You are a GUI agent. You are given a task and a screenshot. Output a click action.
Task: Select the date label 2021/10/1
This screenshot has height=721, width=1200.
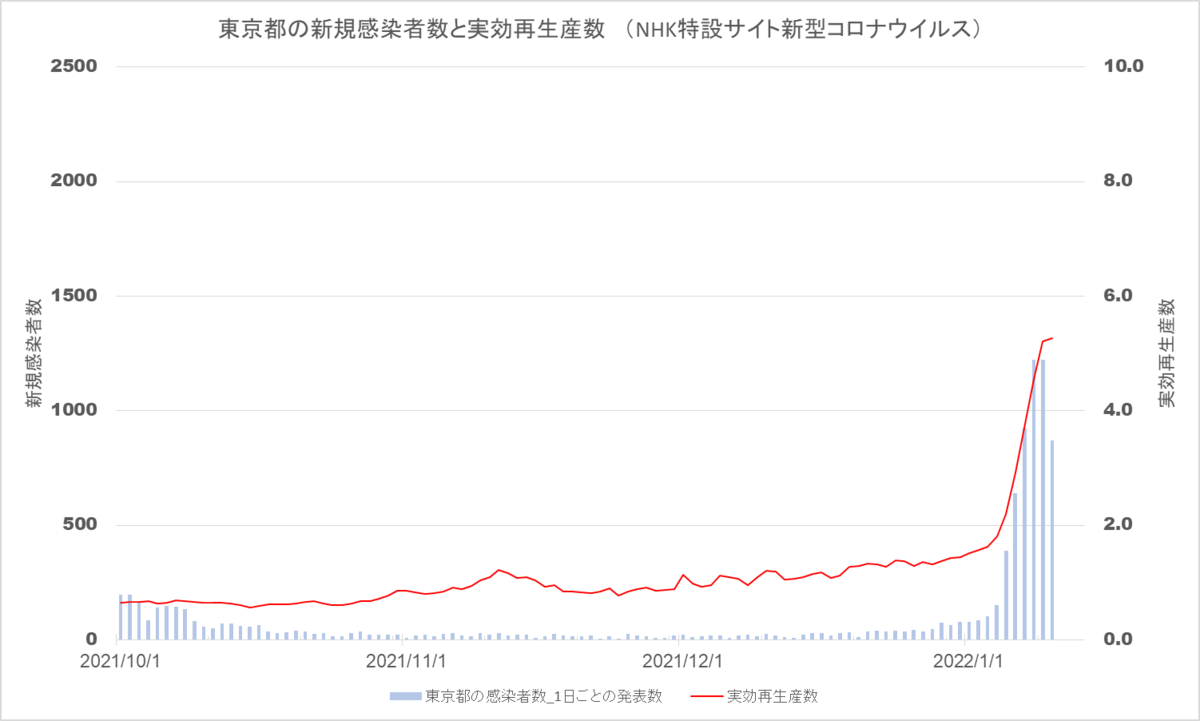tap(120, 660)
